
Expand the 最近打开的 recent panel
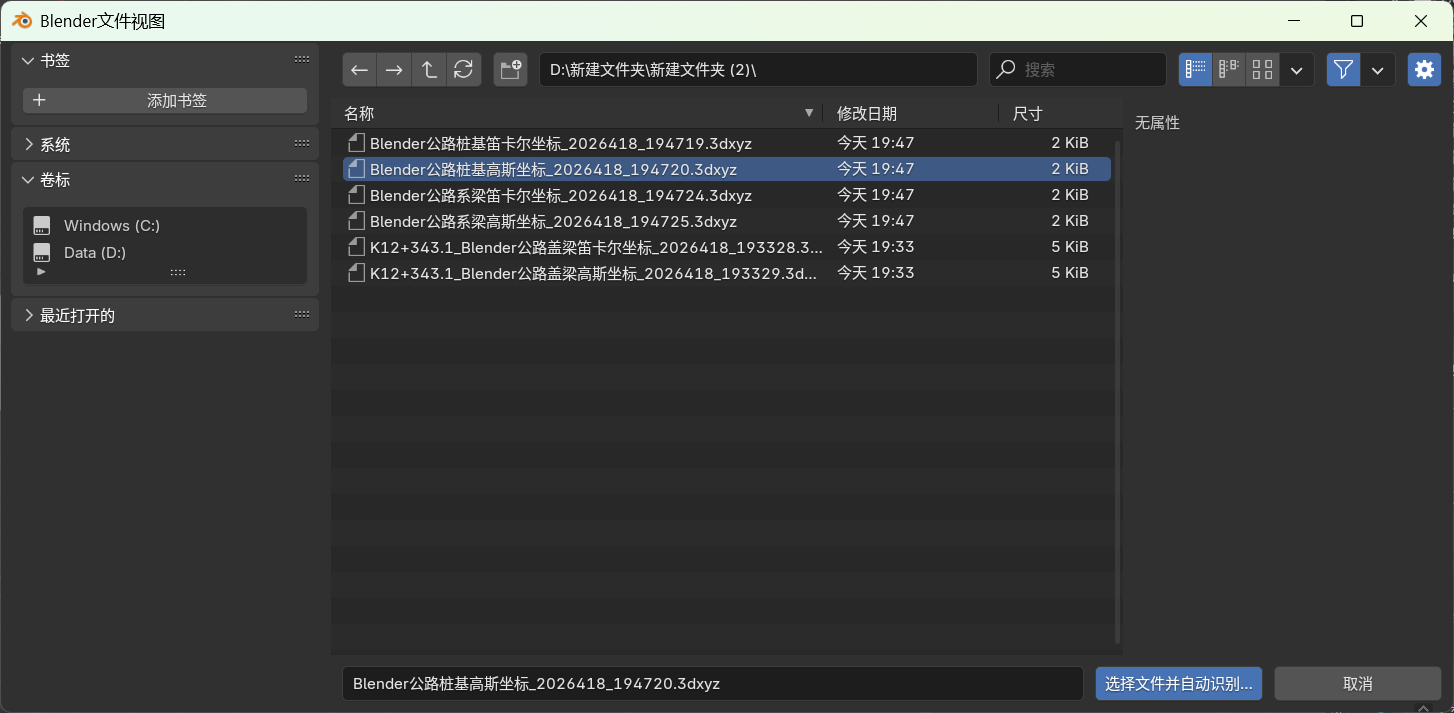(x=29, y=316)
